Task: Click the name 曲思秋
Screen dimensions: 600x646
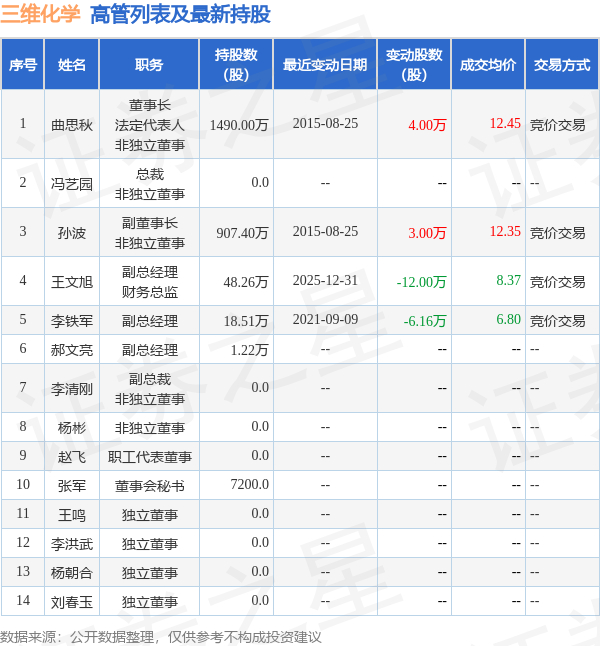Action: tap(72, 125)
